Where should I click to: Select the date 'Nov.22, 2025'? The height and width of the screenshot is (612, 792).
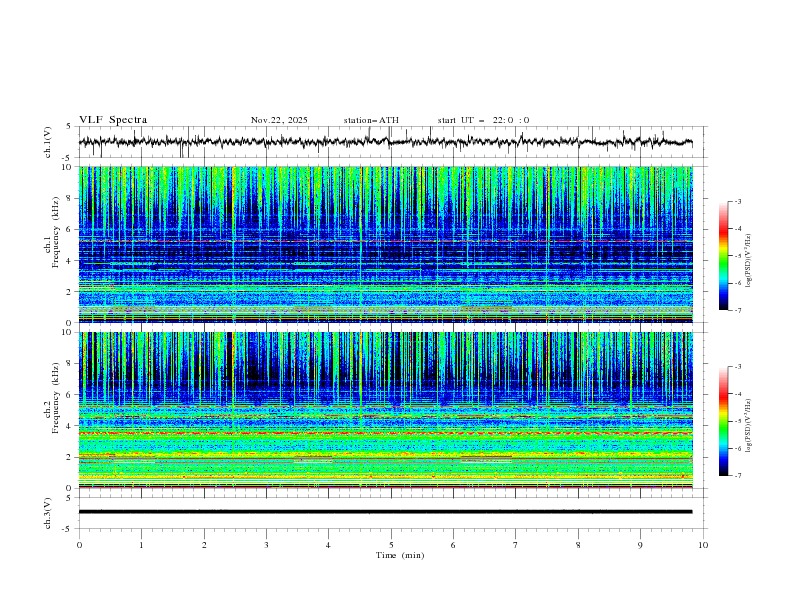(x=279, y=120)
